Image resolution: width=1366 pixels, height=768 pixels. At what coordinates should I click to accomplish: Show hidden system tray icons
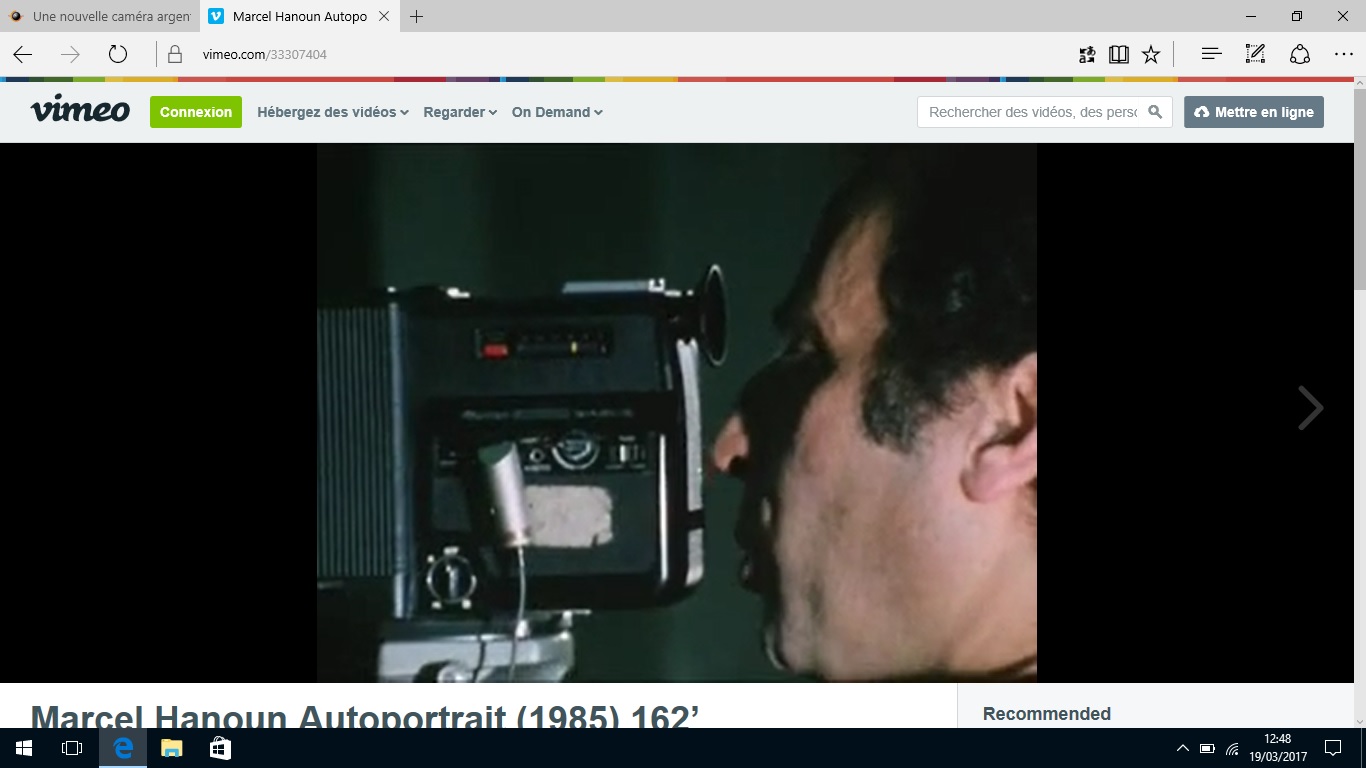1182,748
